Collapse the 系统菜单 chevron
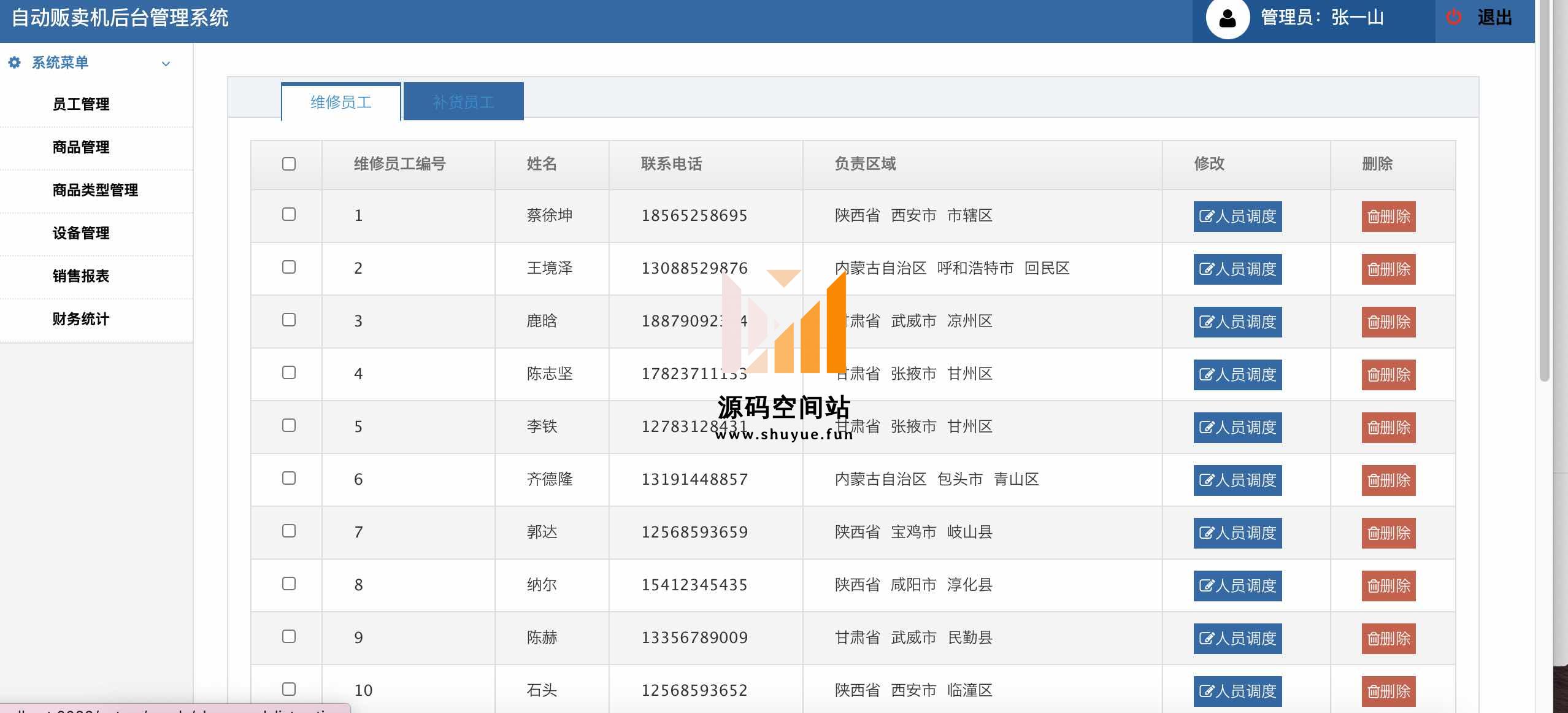 point(166,64)
